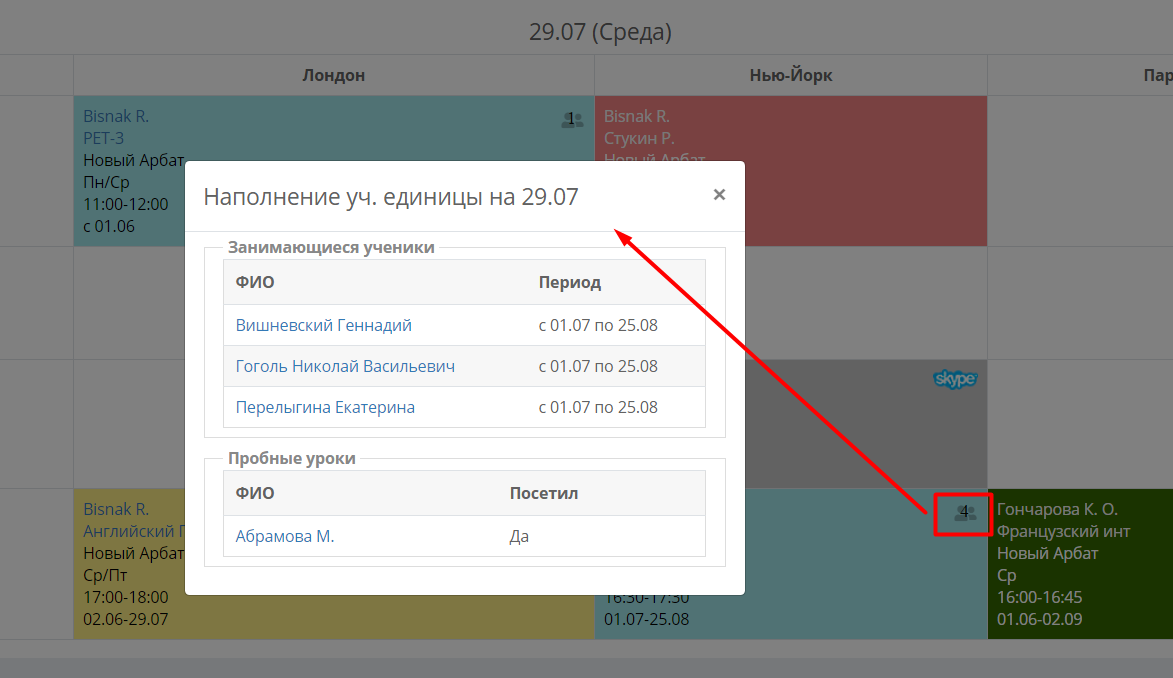
Task: Click time 16:00-16:45 in green lesson
Action: click(1039, 598)
